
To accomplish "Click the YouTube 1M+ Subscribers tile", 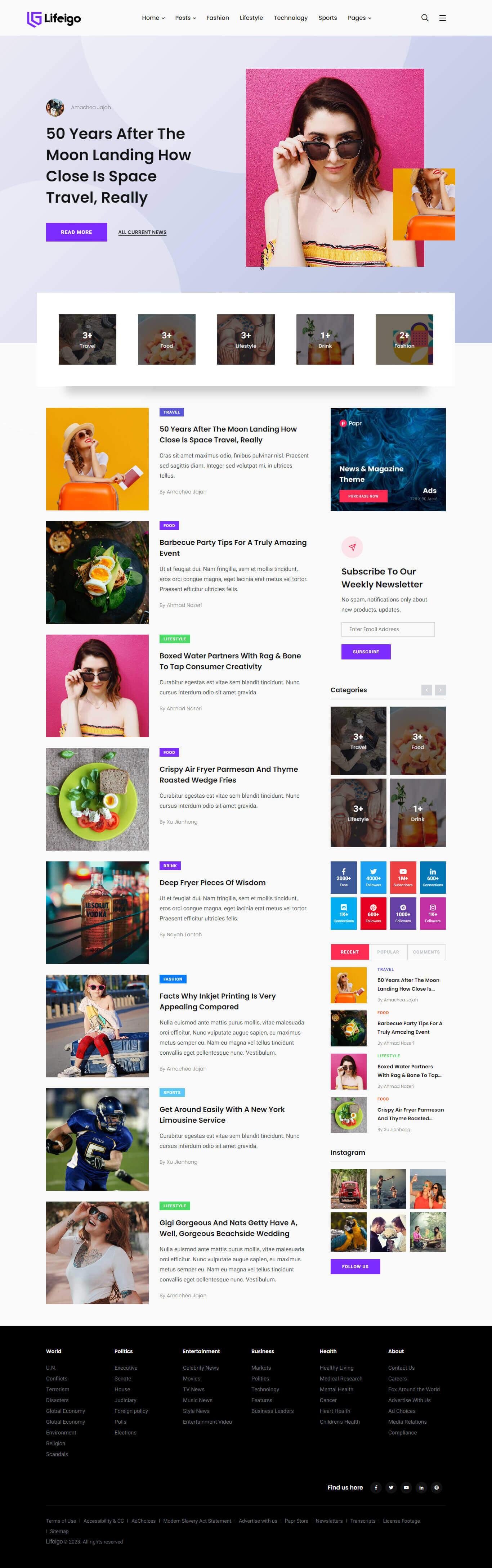I will point(403,877).
